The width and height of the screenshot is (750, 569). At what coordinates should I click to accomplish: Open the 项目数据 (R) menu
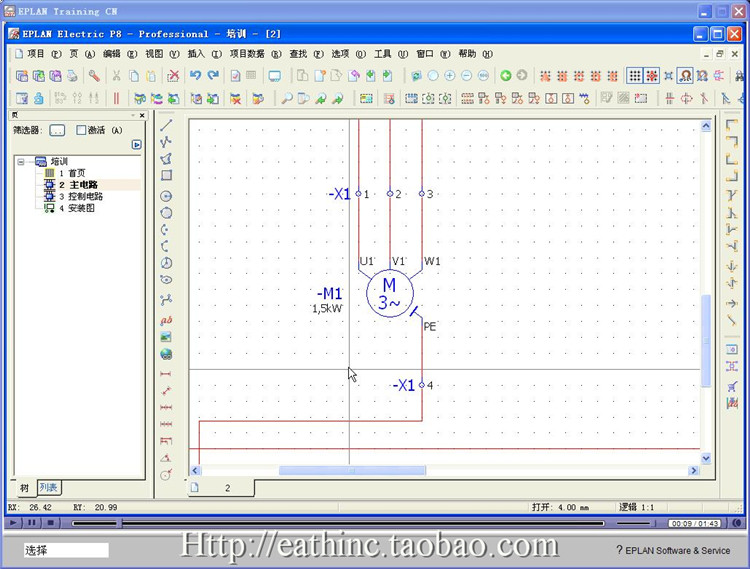coord(255,54)
